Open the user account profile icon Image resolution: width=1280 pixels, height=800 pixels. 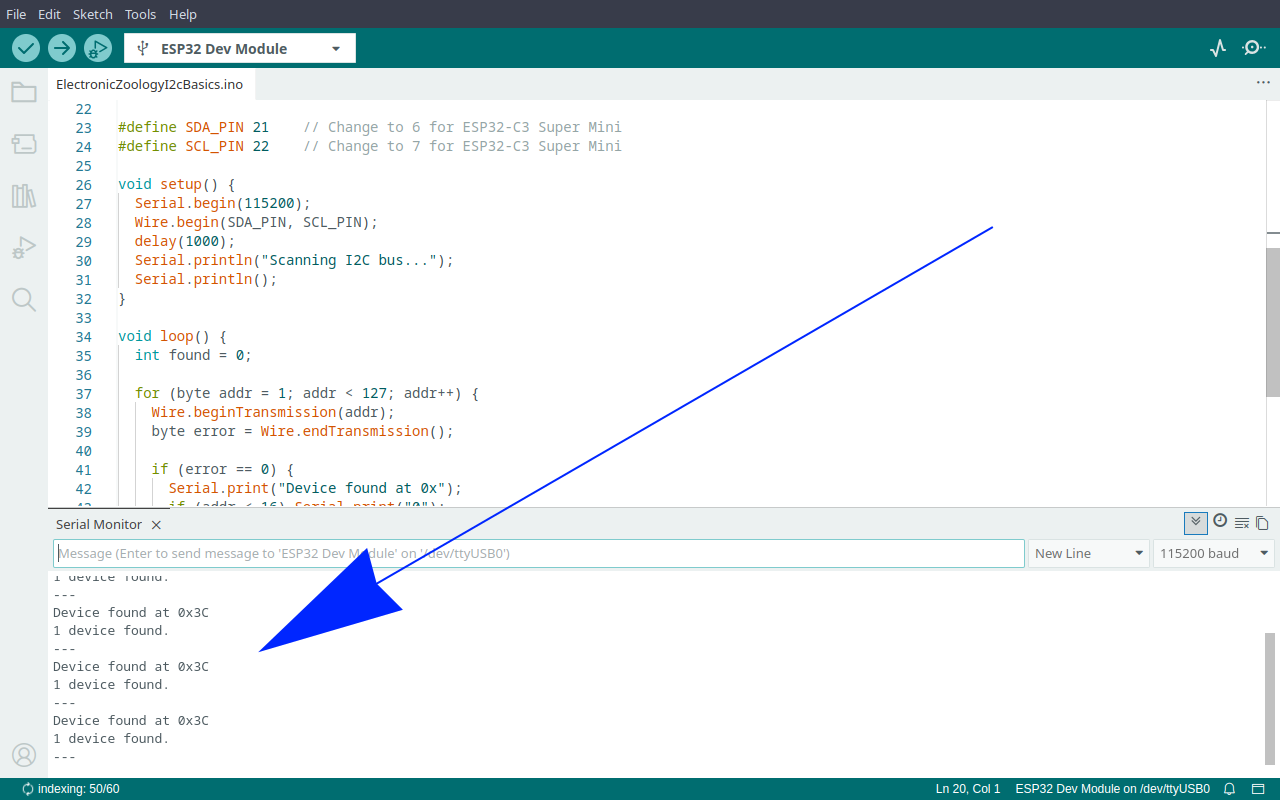click(24, 755)
